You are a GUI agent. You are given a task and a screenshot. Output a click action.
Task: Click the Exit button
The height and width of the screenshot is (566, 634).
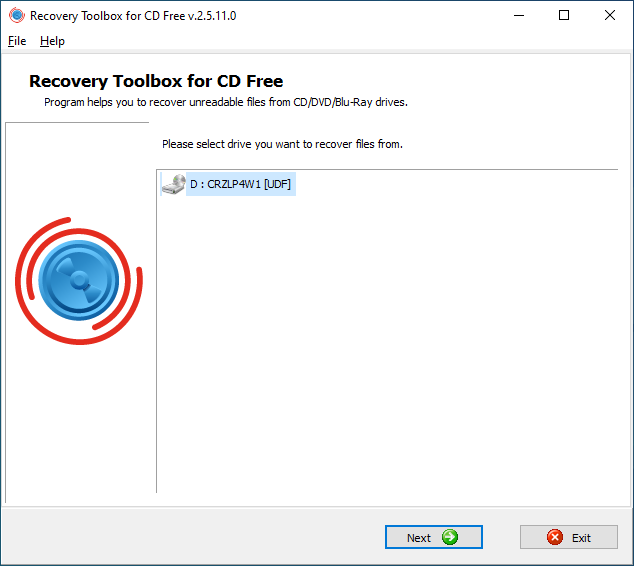pos(568,537)
